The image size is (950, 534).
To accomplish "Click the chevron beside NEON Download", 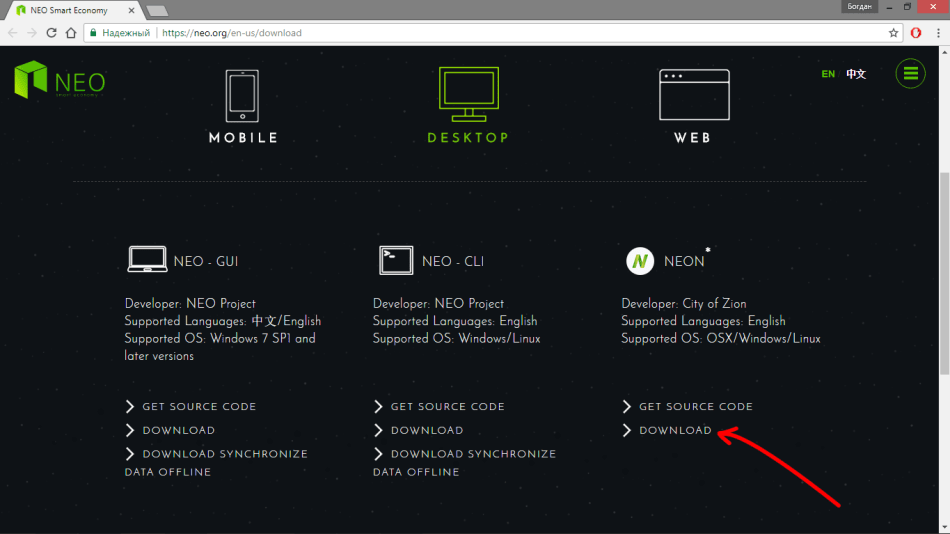I will pyautogui.click(x=626, y=430).
